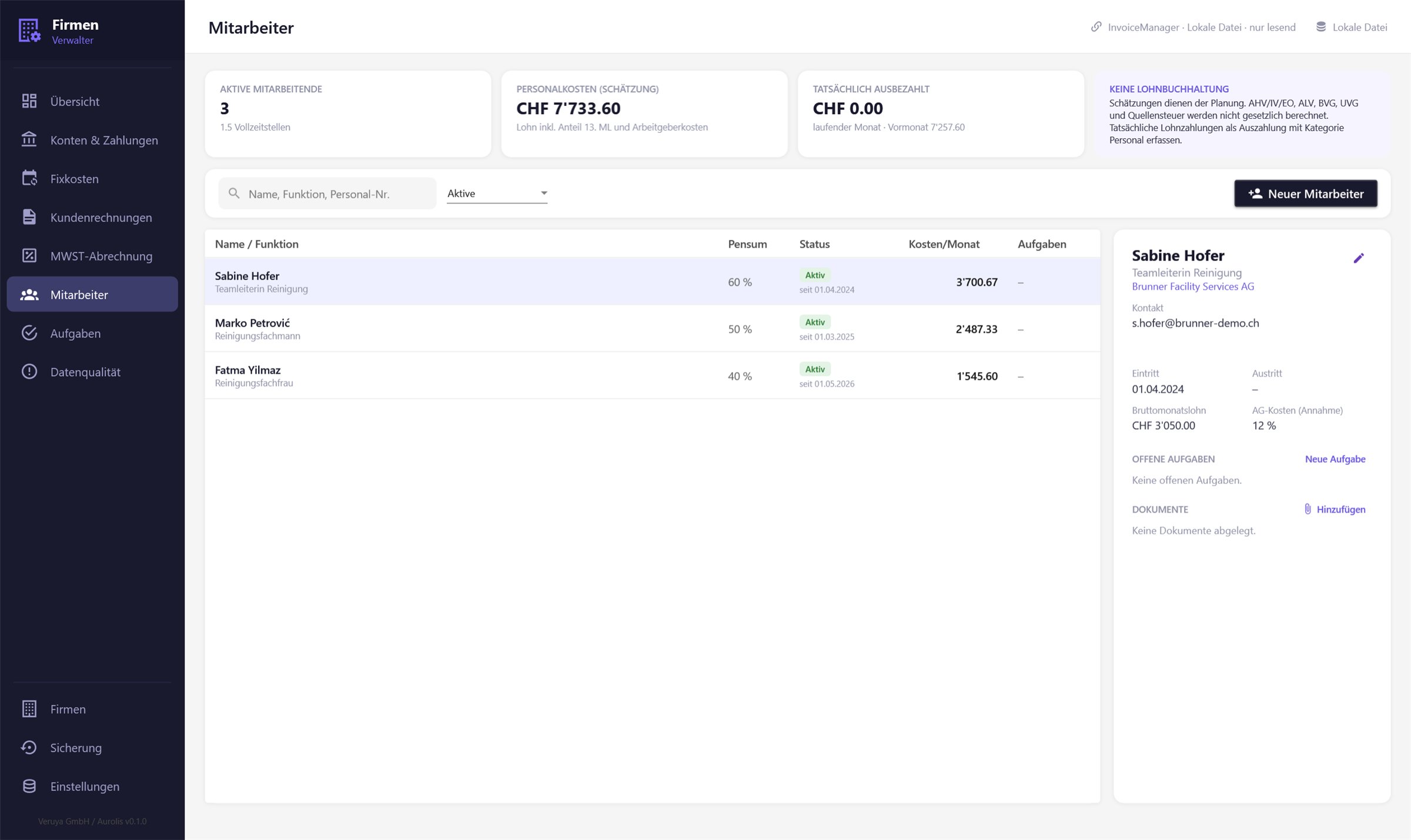Click the Aktive Mitarbeitende count card
The width and height of the screenshot is (1411, 840).
click(x=348, y=114)
